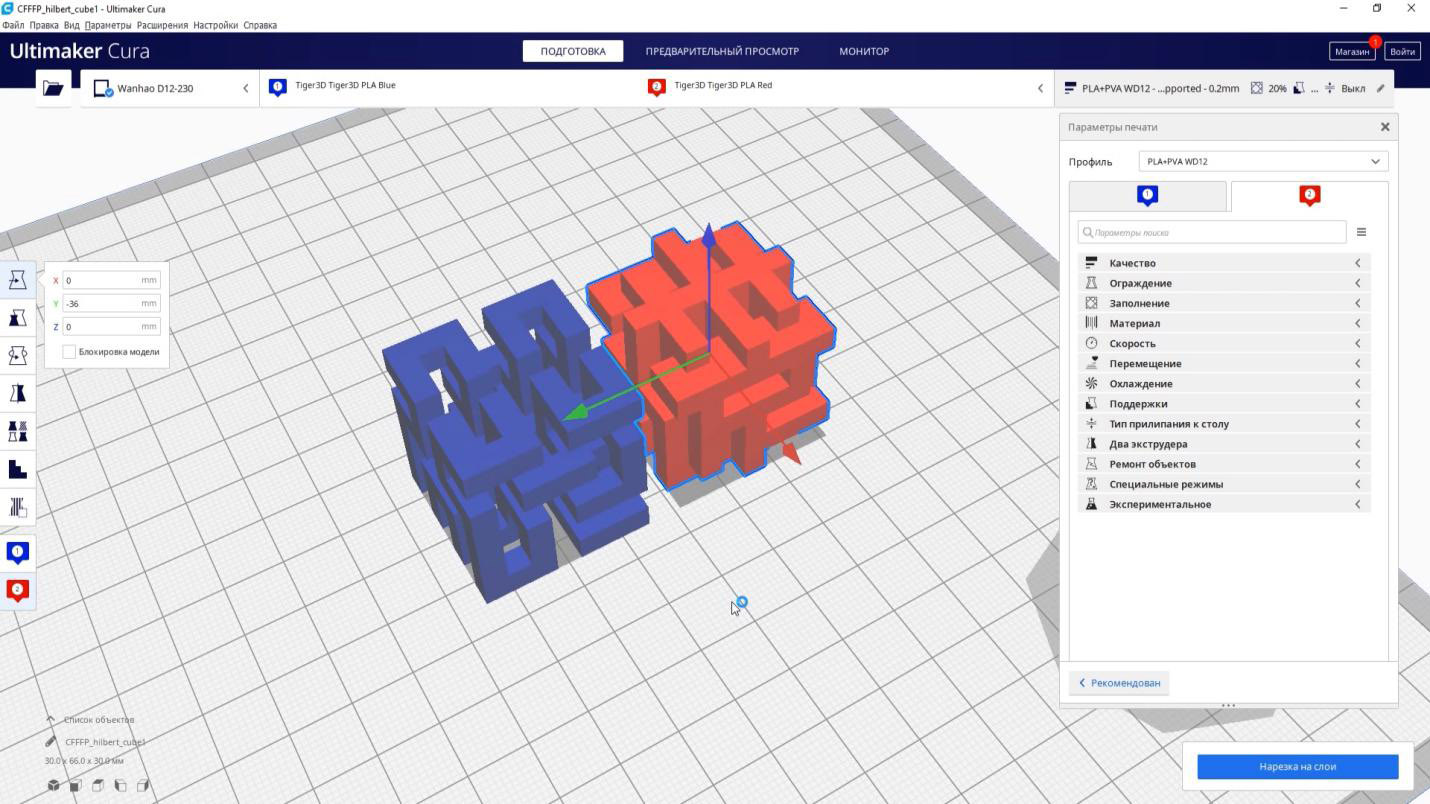Select the blue extruder 1 settings tab
Viewport: 1430px width, 804px height.
1147,196
